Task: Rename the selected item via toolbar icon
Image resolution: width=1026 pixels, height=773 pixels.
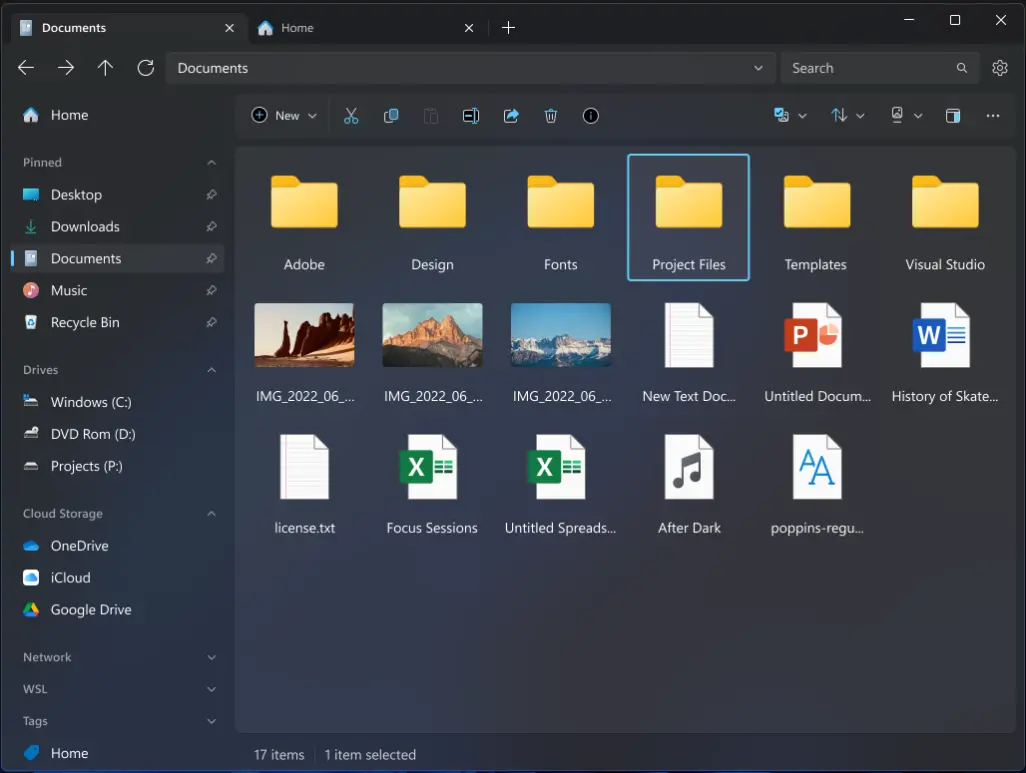Action: click(471, 115)
